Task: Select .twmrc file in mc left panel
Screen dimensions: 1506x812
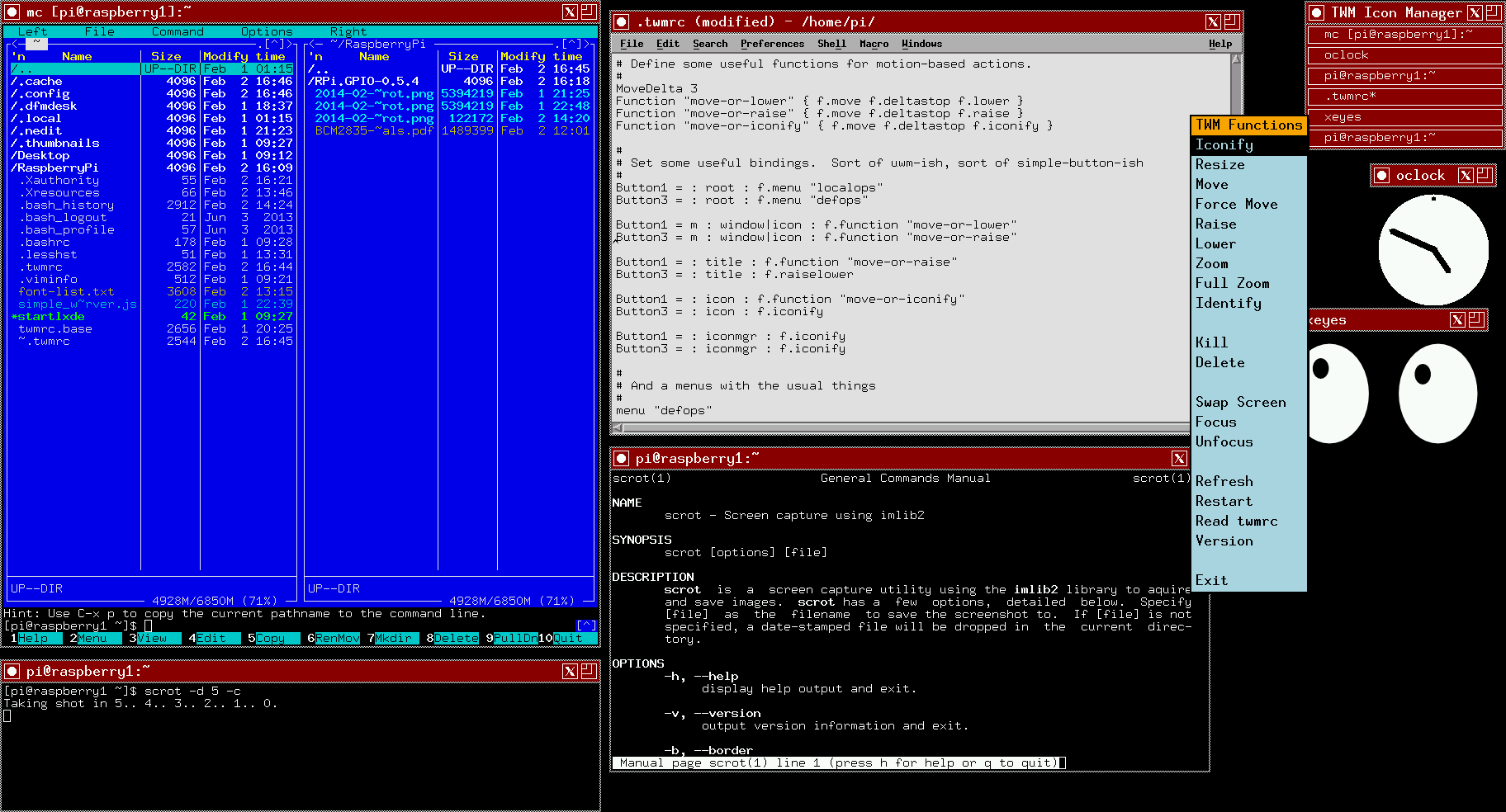Action: (x=152, y=267)
